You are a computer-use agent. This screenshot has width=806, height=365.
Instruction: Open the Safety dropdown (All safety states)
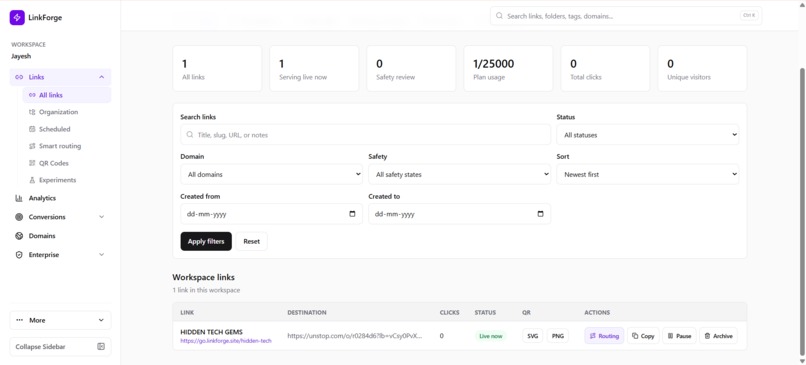(x=460, y=174)
